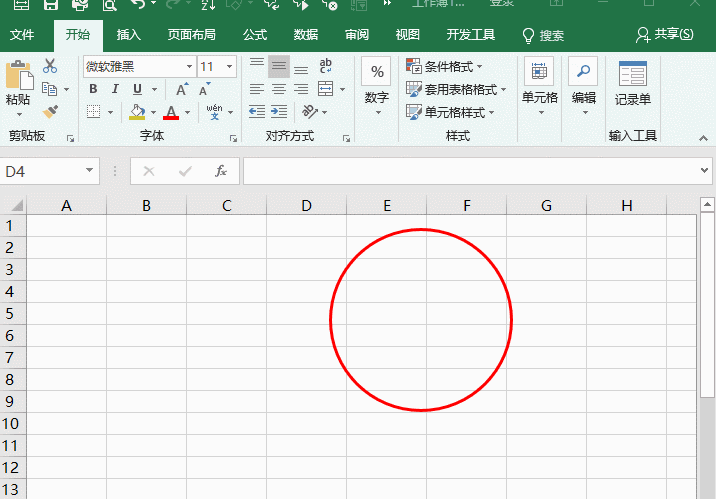
Task: Open the 条件格式 dropdown menu
Action: point(445,66)
